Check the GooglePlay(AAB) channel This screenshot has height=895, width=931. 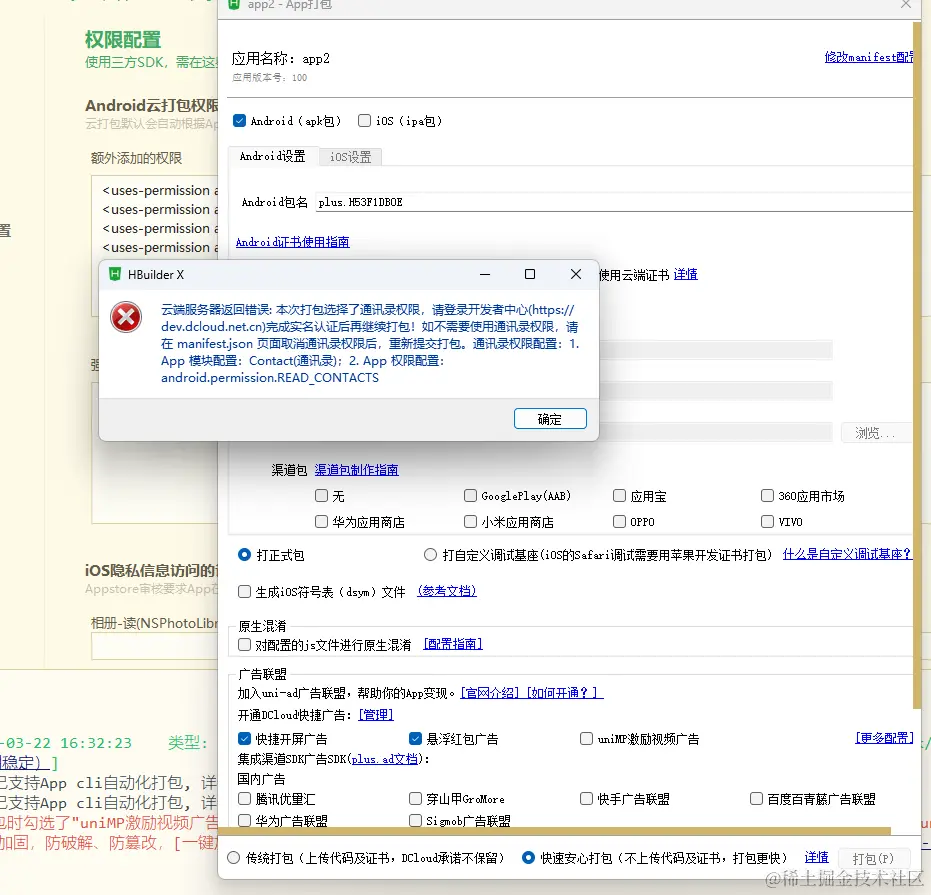click(470, 495)
